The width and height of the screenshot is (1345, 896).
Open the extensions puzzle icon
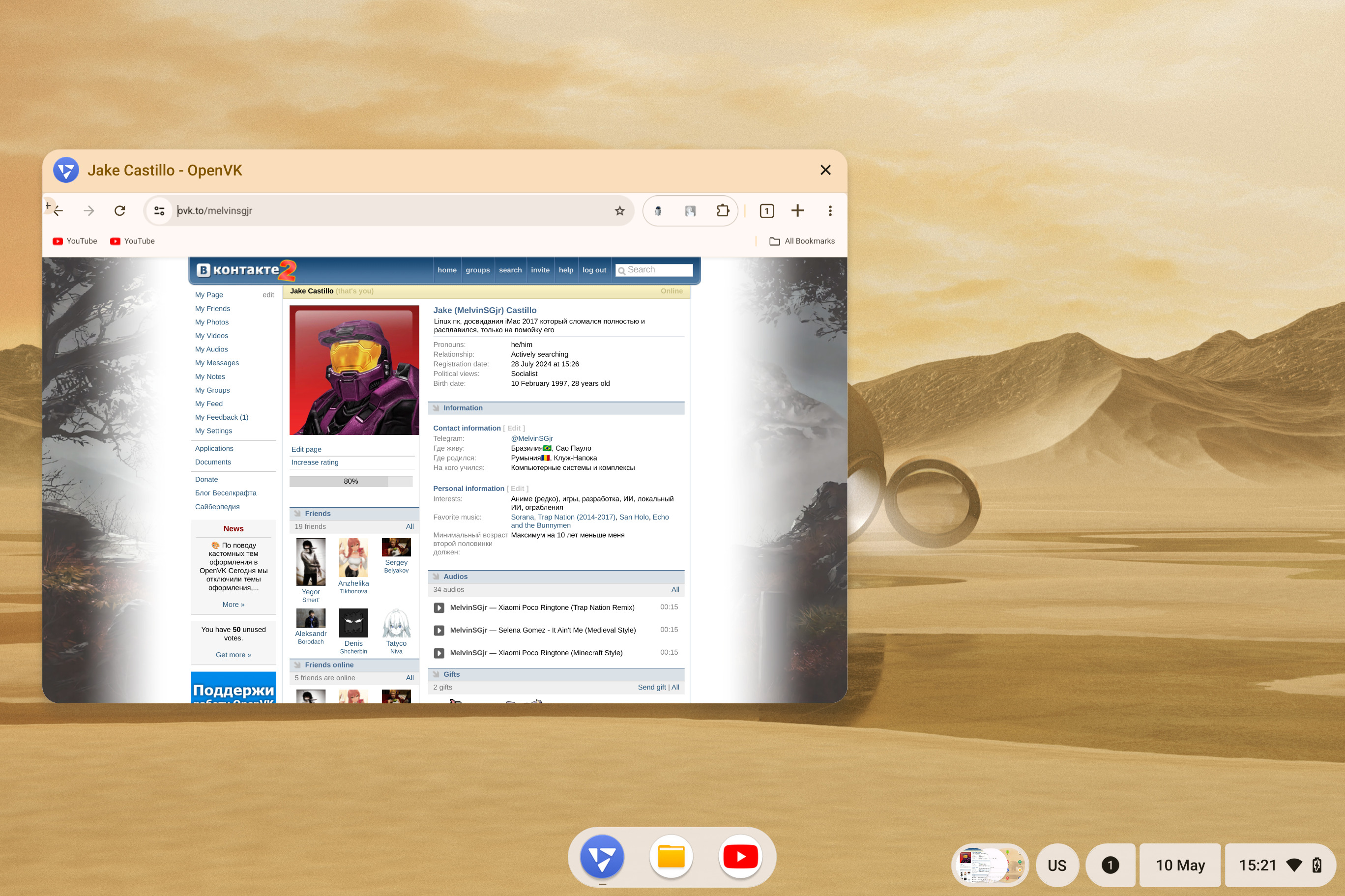click(722, 211)
